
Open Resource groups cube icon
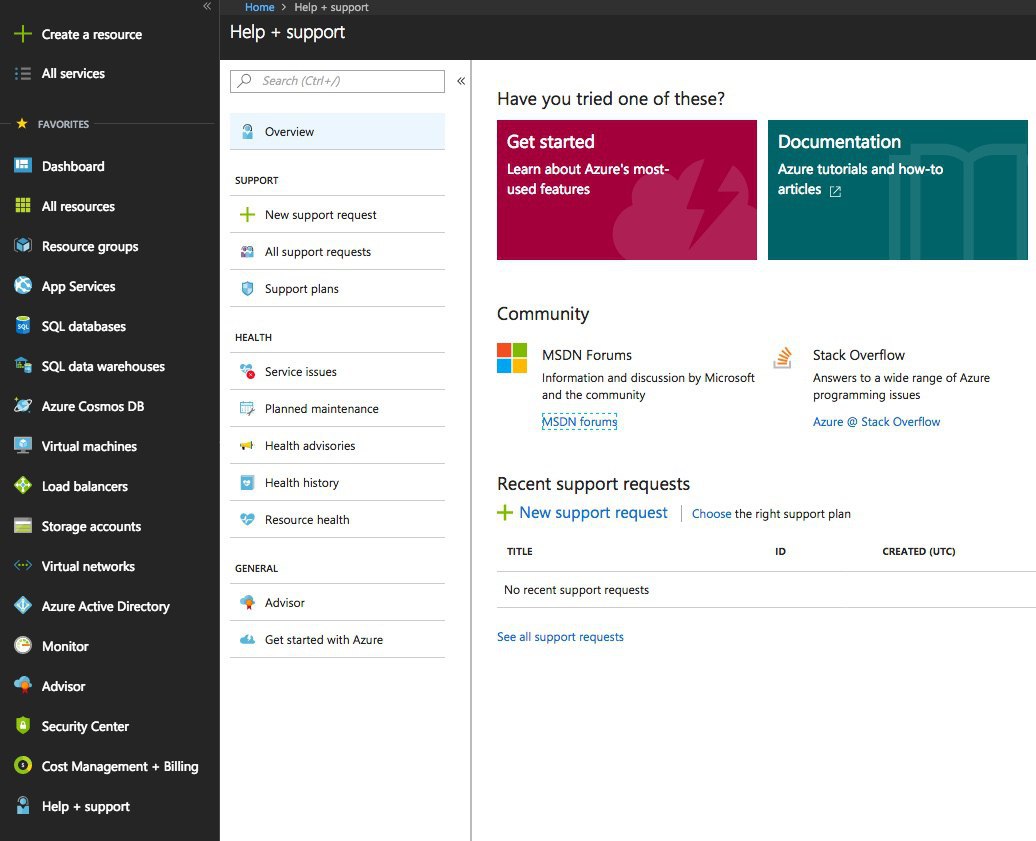pos(22,246)
